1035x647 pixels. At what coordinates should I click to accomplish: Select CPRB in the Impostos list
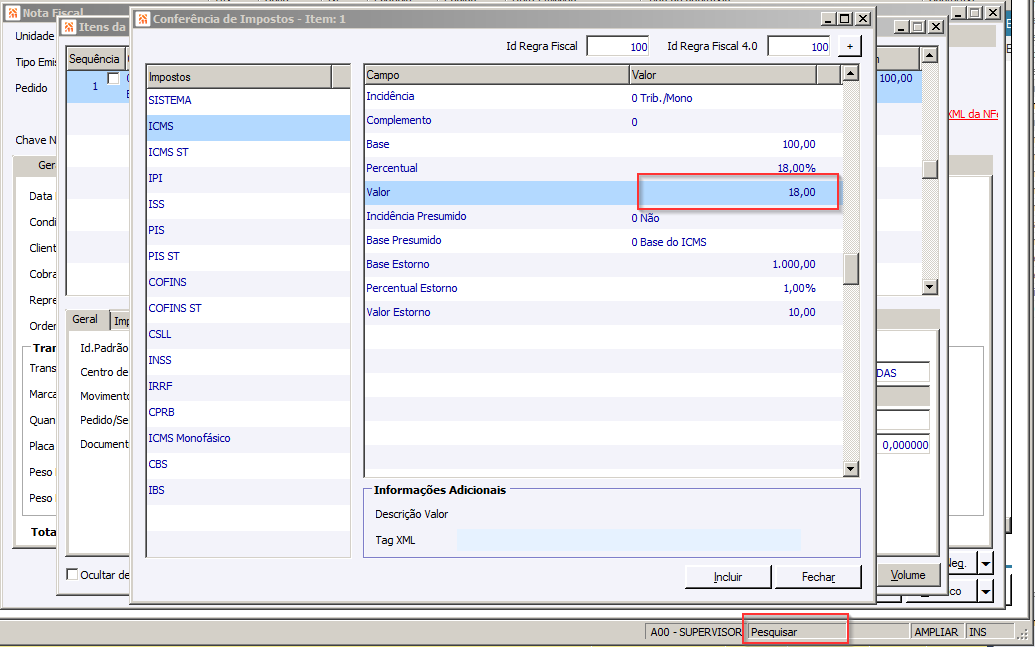[x=248, y=412]
